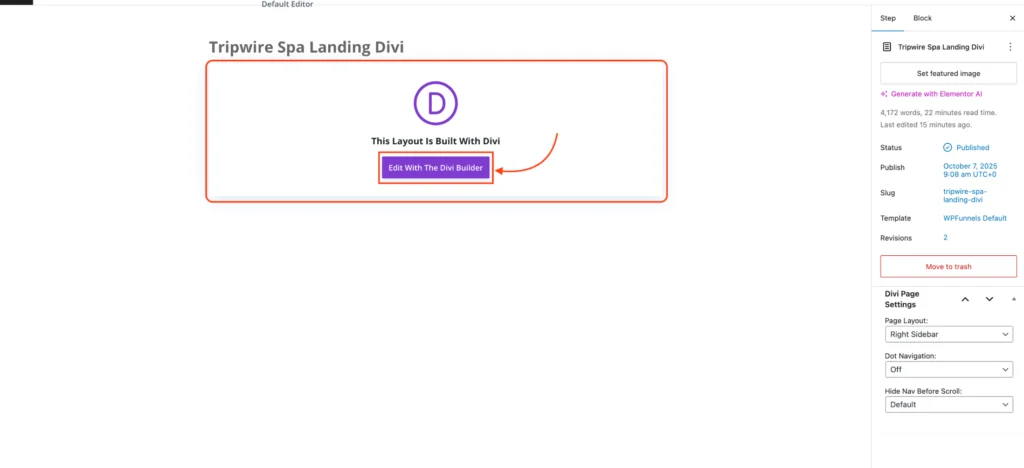Click the page document icon in sidebar
The height and width of the screenshot is (468, 1024).
click(x=886, y=47)
